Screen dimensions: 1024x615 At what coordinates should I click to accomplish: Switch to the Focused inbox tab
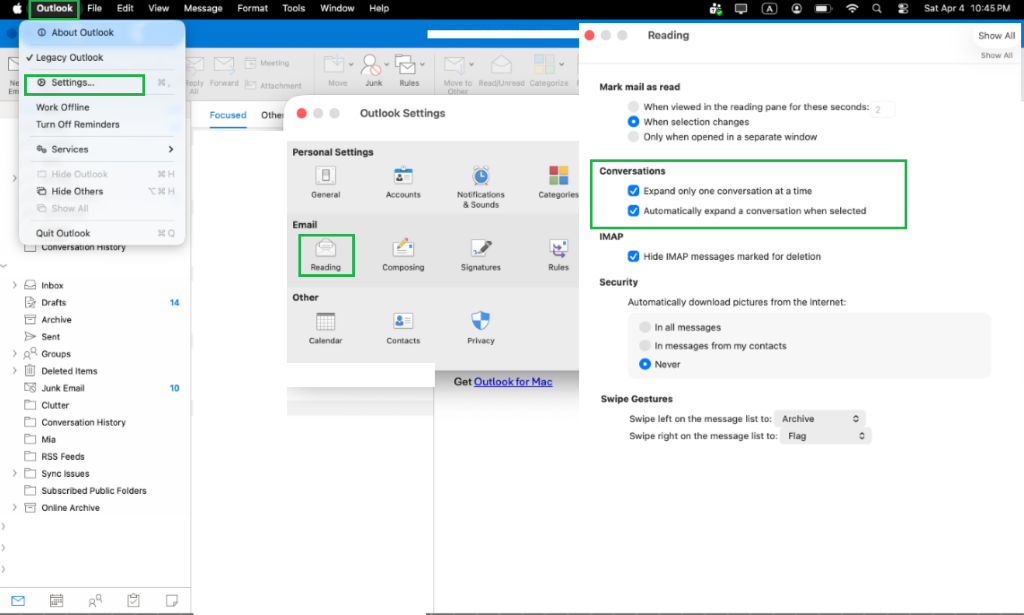228,115
